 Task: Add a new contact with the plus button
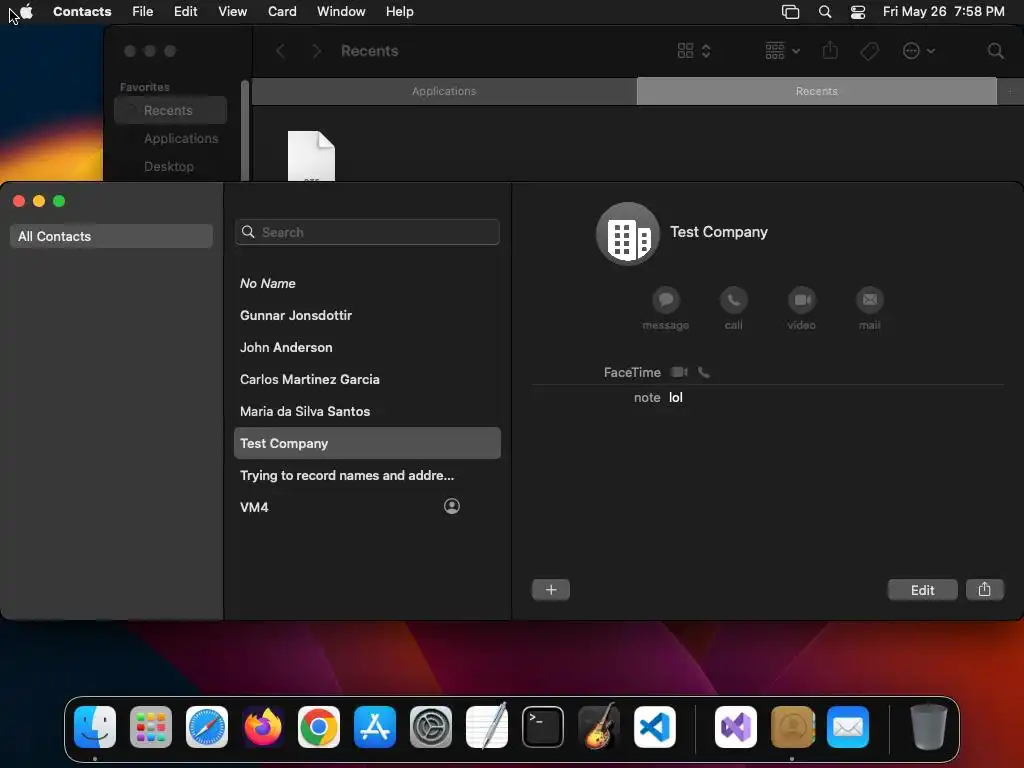[x=551, y=590]
